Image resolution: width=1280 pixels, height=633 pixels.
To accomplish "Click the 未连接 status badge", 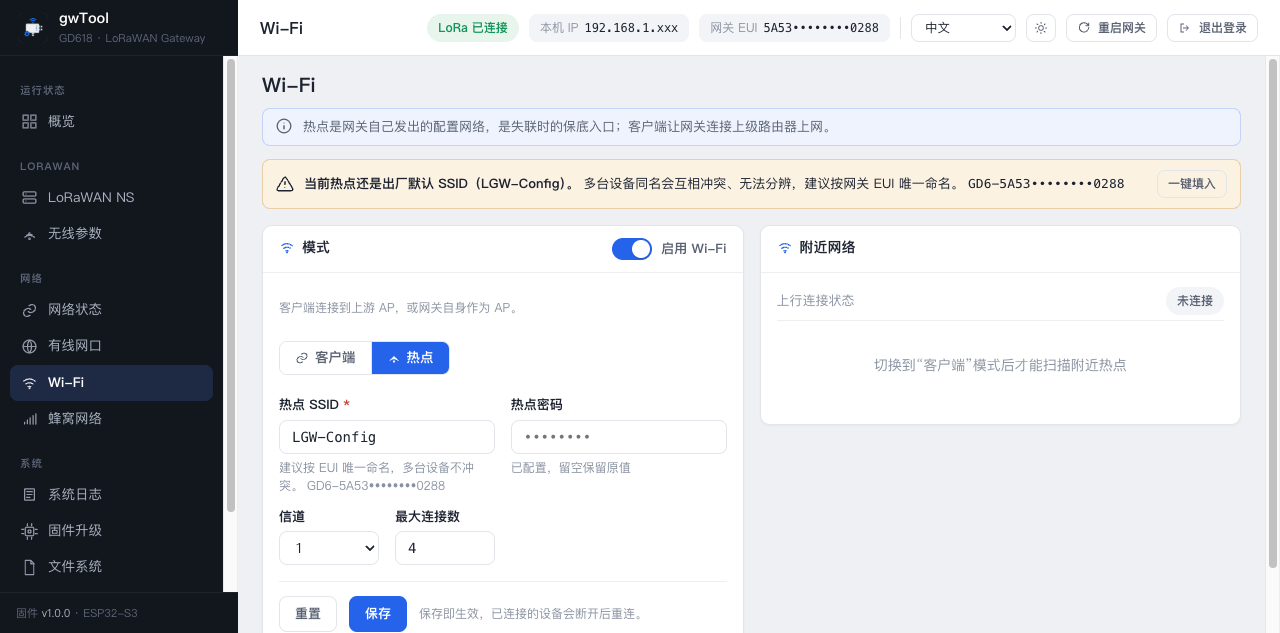I will (1195, 301).
